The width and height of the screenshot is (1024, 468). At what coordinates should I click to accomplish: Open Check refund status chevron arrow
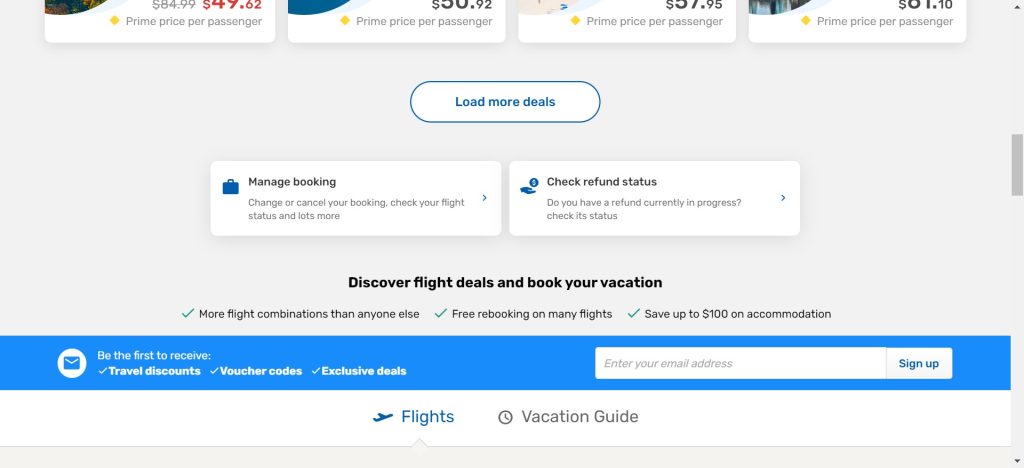[x=783, y=198]
